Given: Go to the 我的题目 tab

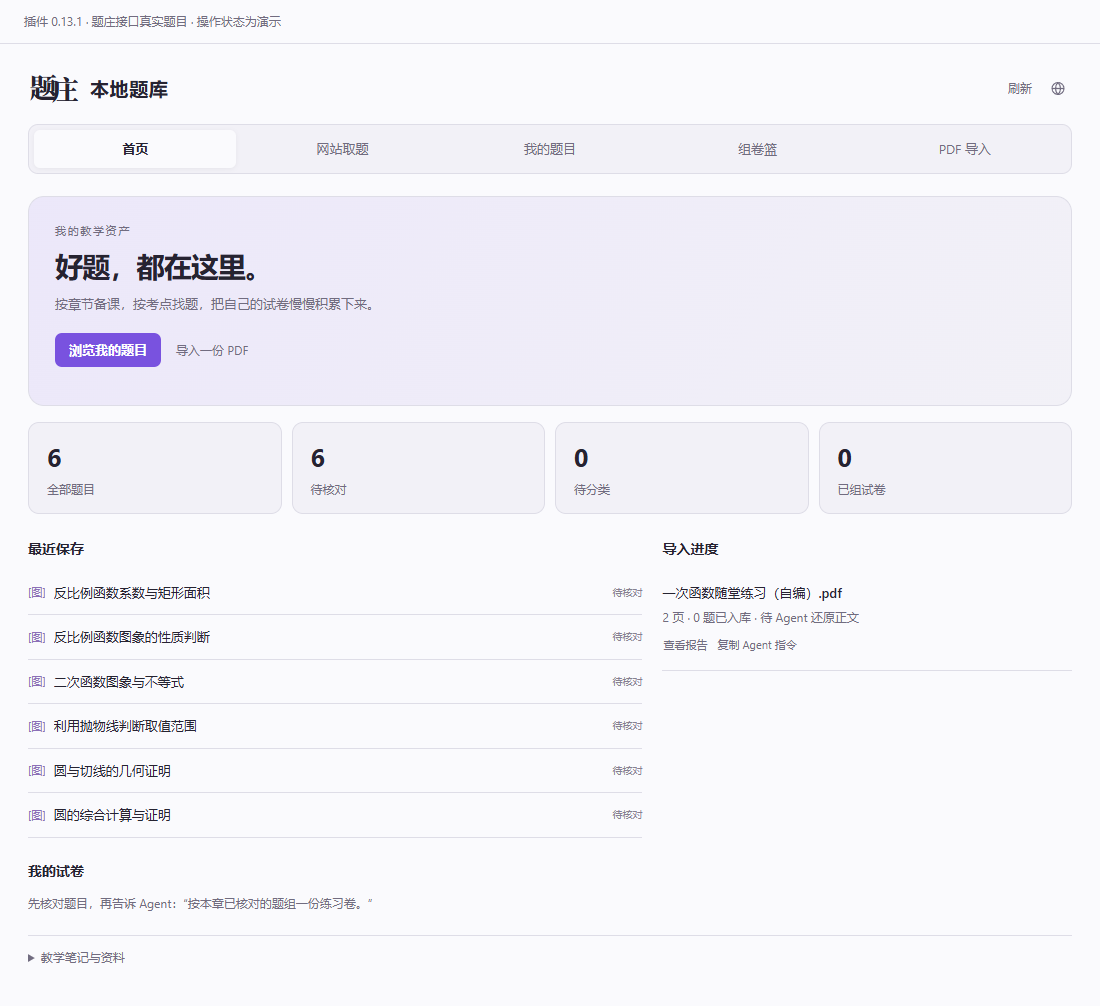Looking at the screenshot, I should click(549, 149).
